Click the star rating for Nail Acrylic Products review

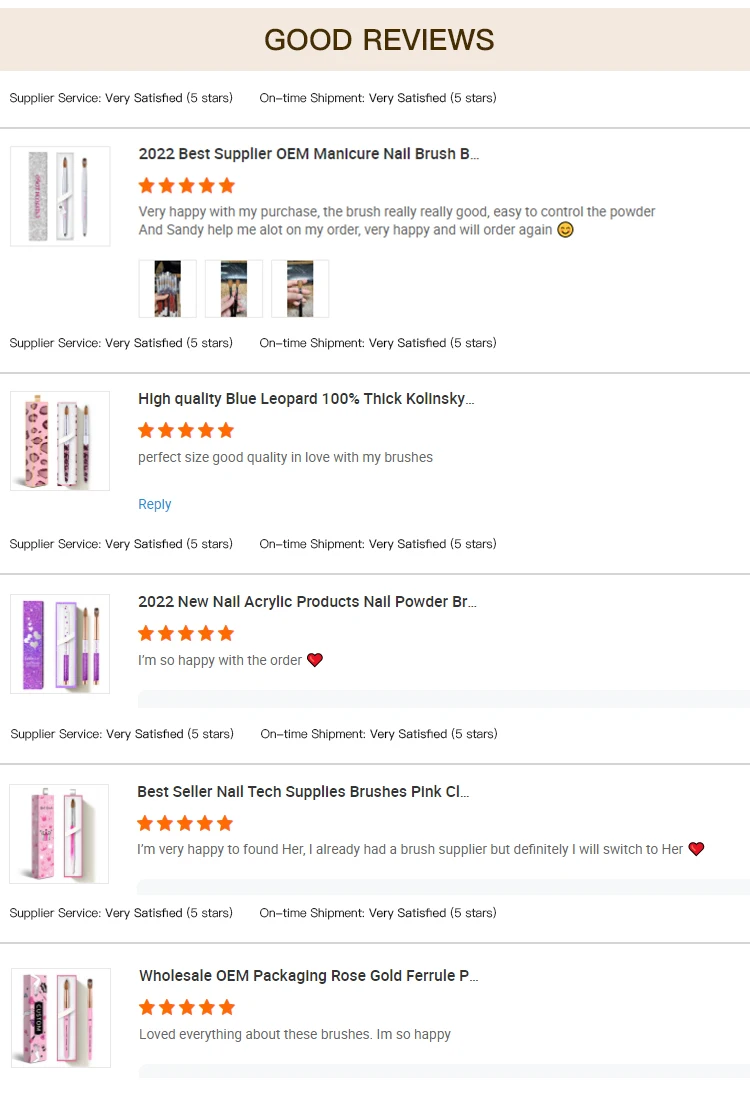(186, 633)
